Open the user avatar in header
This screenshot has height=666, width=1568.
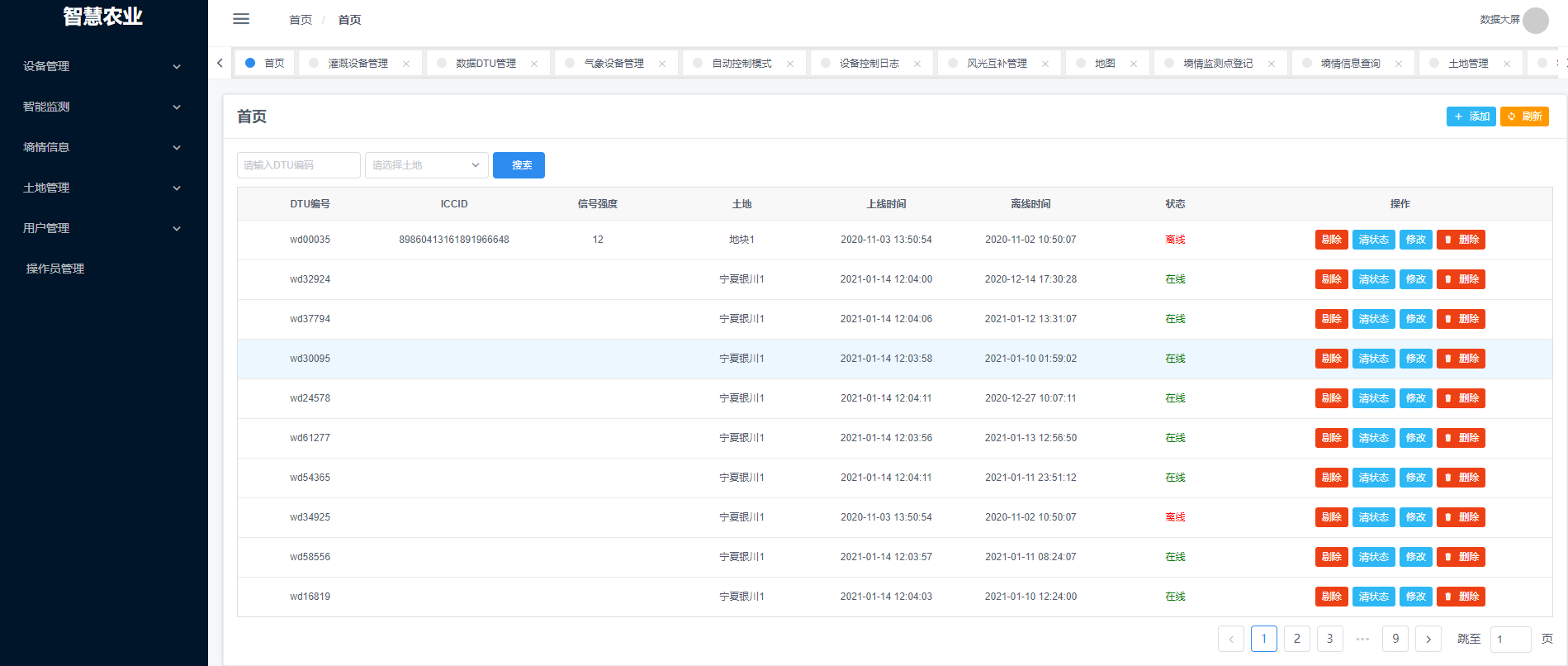[x=1536, y=20]
